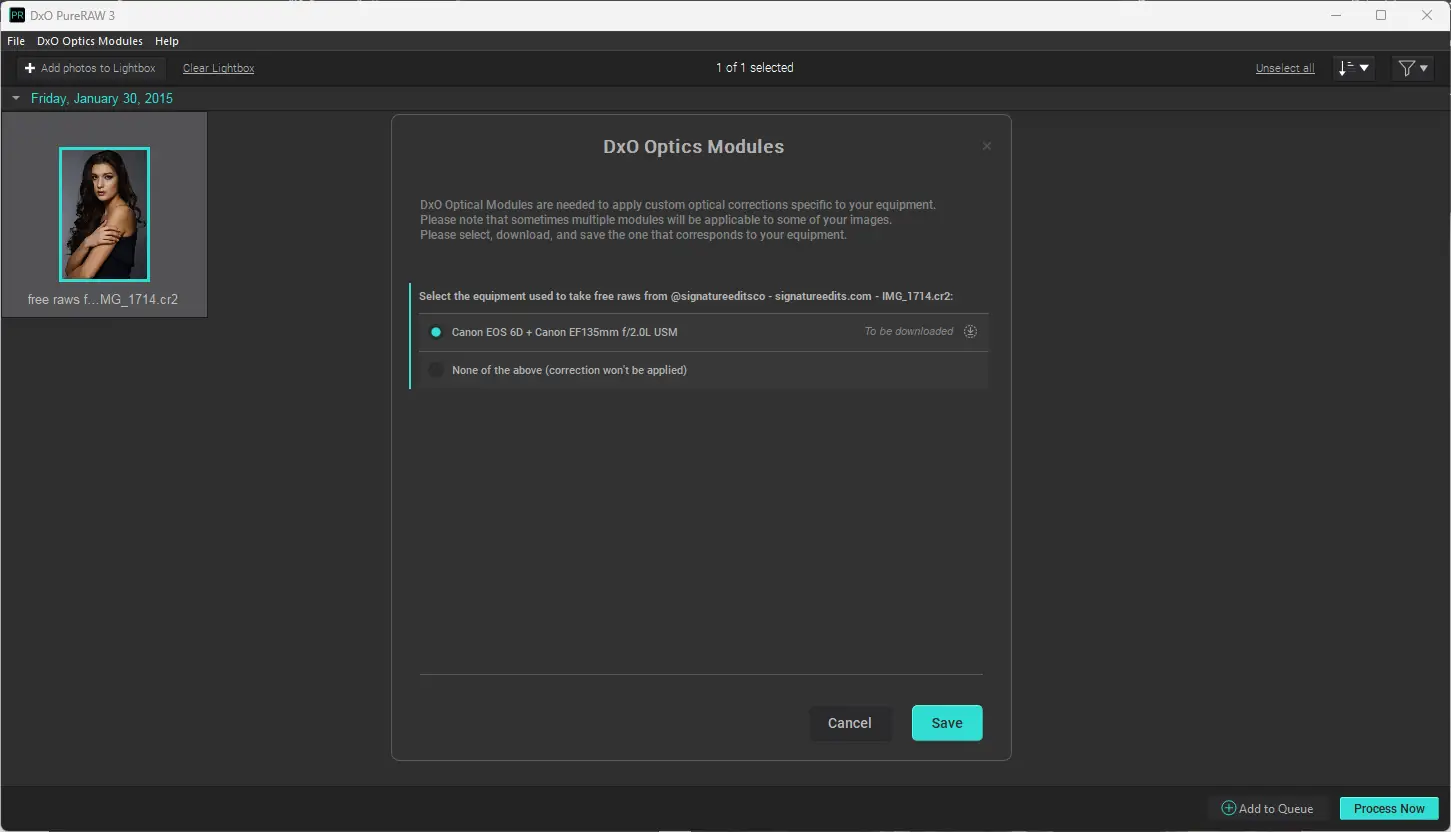This screenshot has width=1451, height=832.
Task: Click the 'To be downloaded' status text
Action: [909, 332]
